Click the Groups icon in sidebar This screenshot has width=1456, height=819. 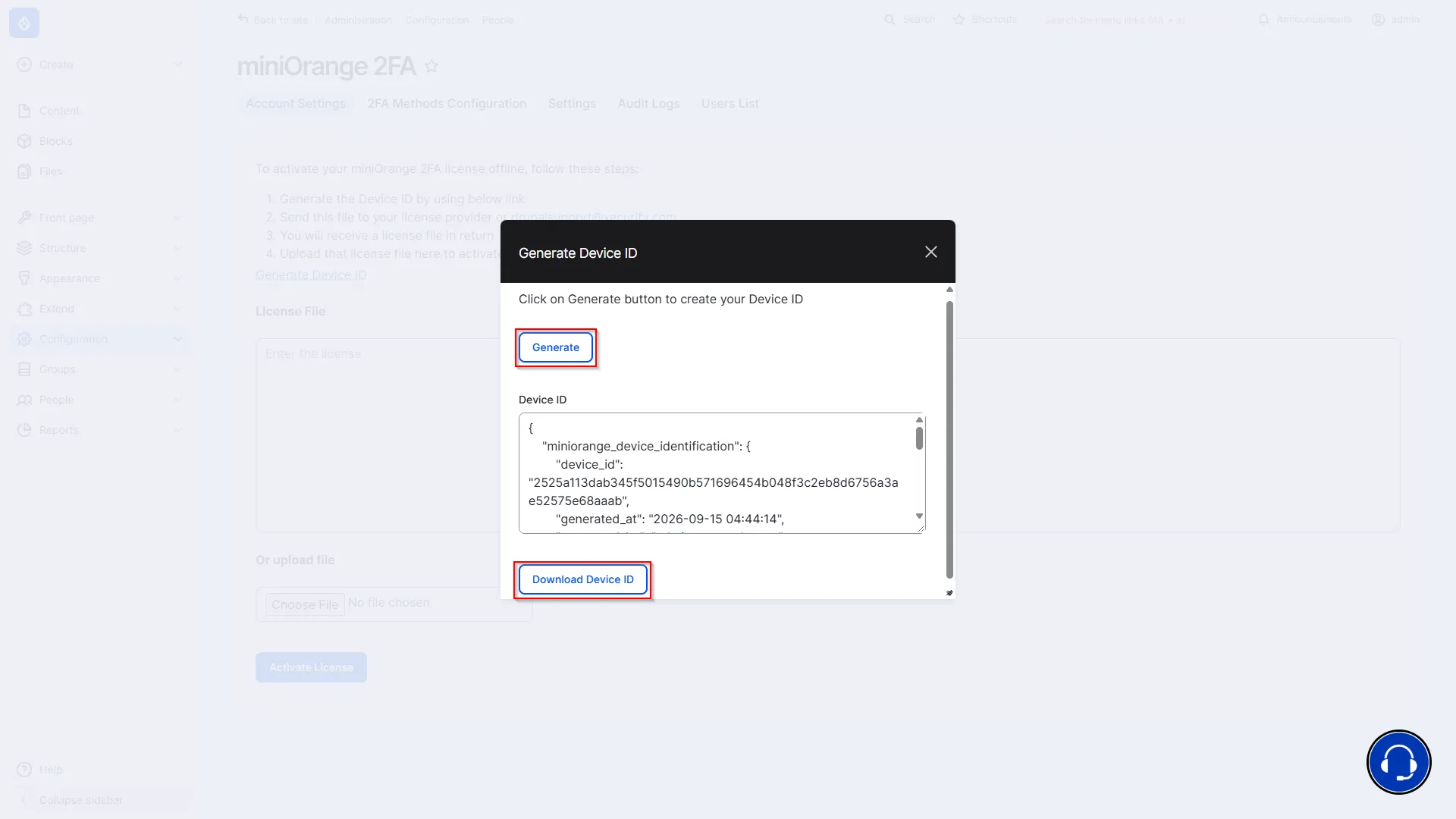(x=24, y=369)
